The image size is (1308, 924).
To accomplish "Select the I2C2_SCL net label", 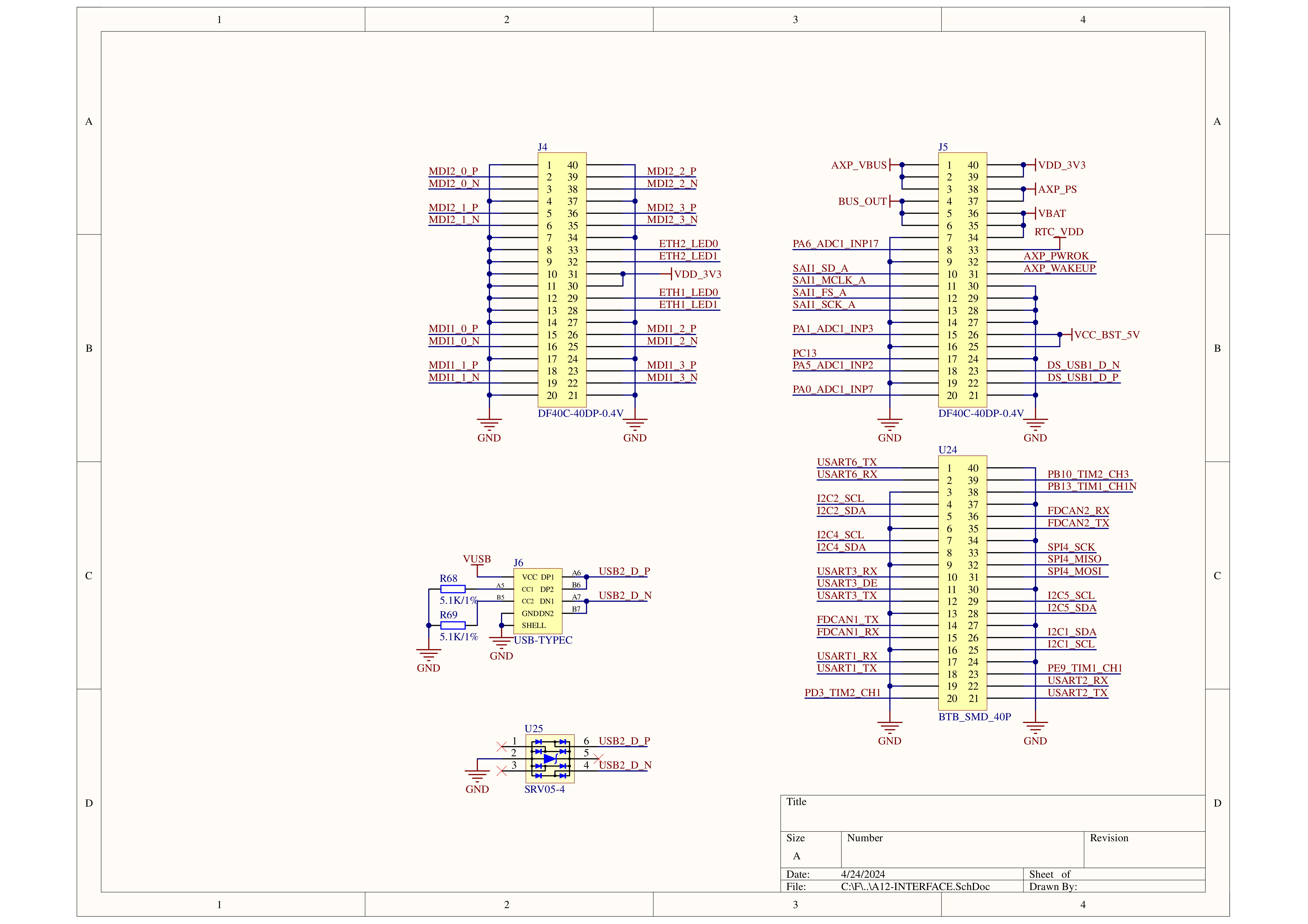I will [840, 498].
